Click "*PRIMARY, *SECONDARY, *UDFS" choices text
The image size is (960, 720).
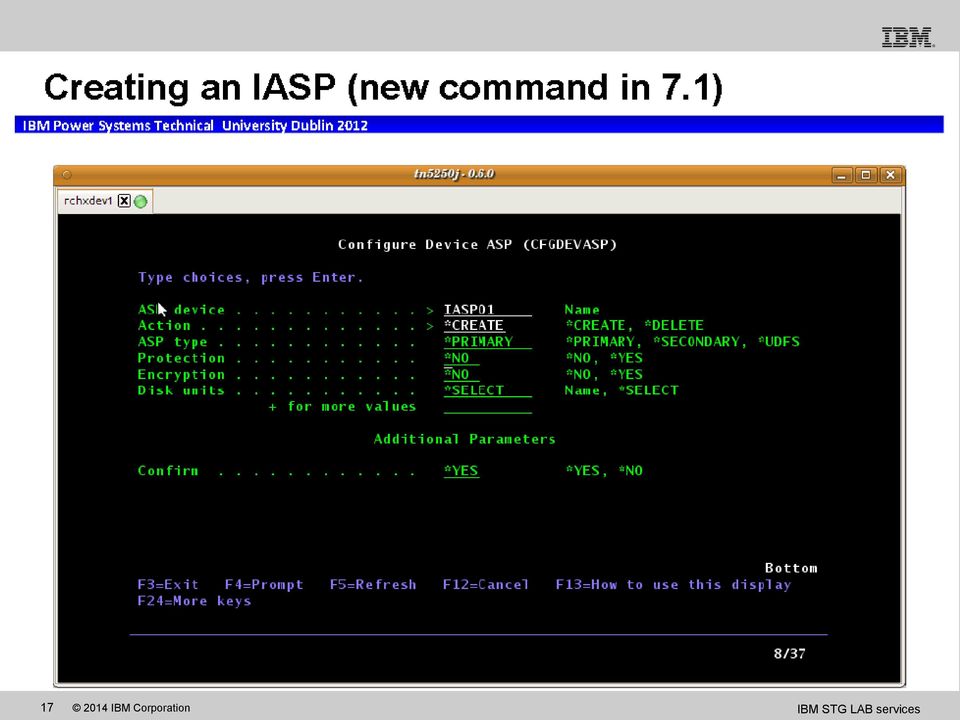click(x=682, y=342)
